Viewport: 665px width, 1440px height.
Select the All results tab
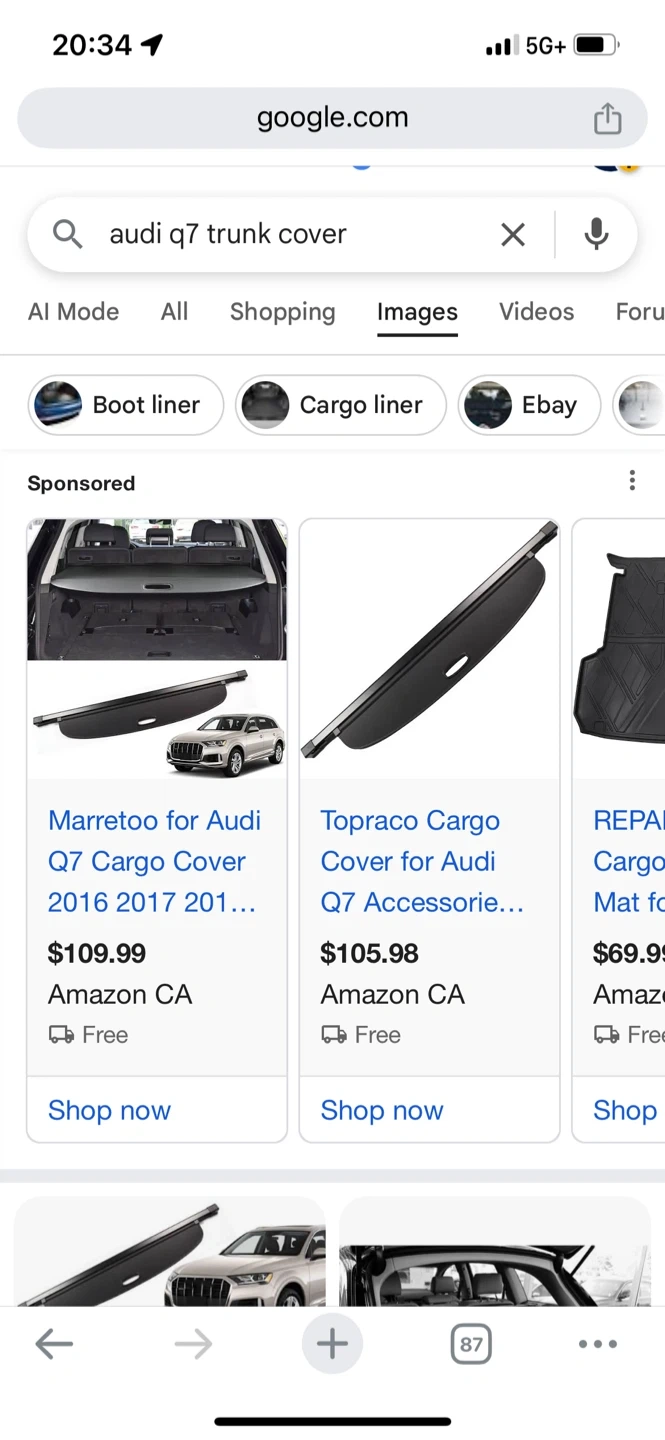pyautogui.click(x=174, y=312)
